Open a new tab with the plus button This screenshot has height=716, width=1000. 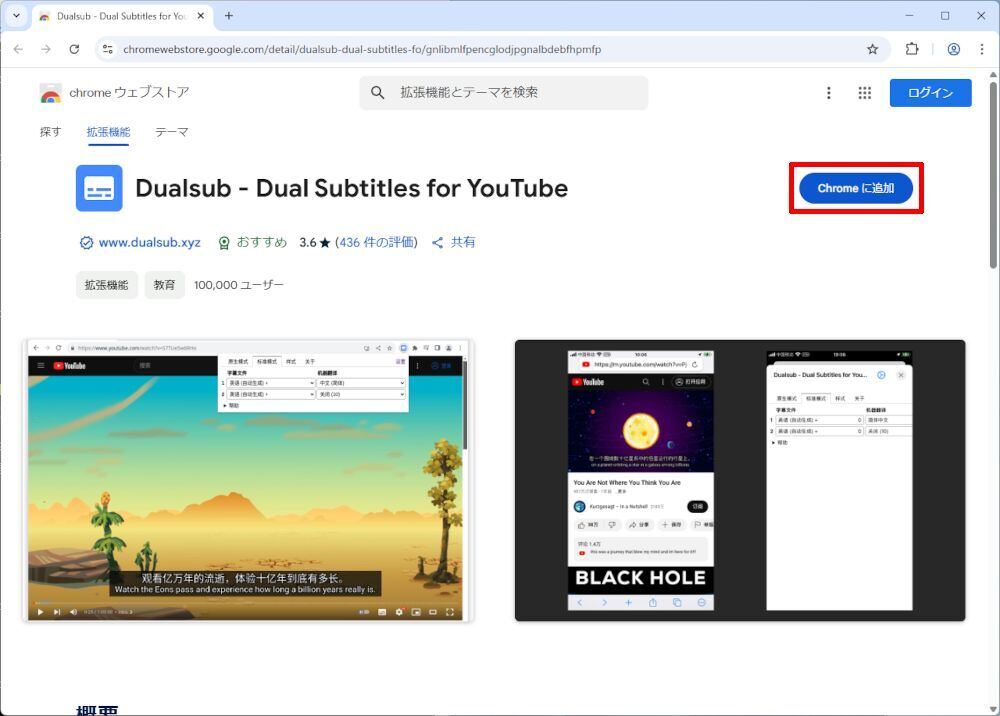(229, 16)
